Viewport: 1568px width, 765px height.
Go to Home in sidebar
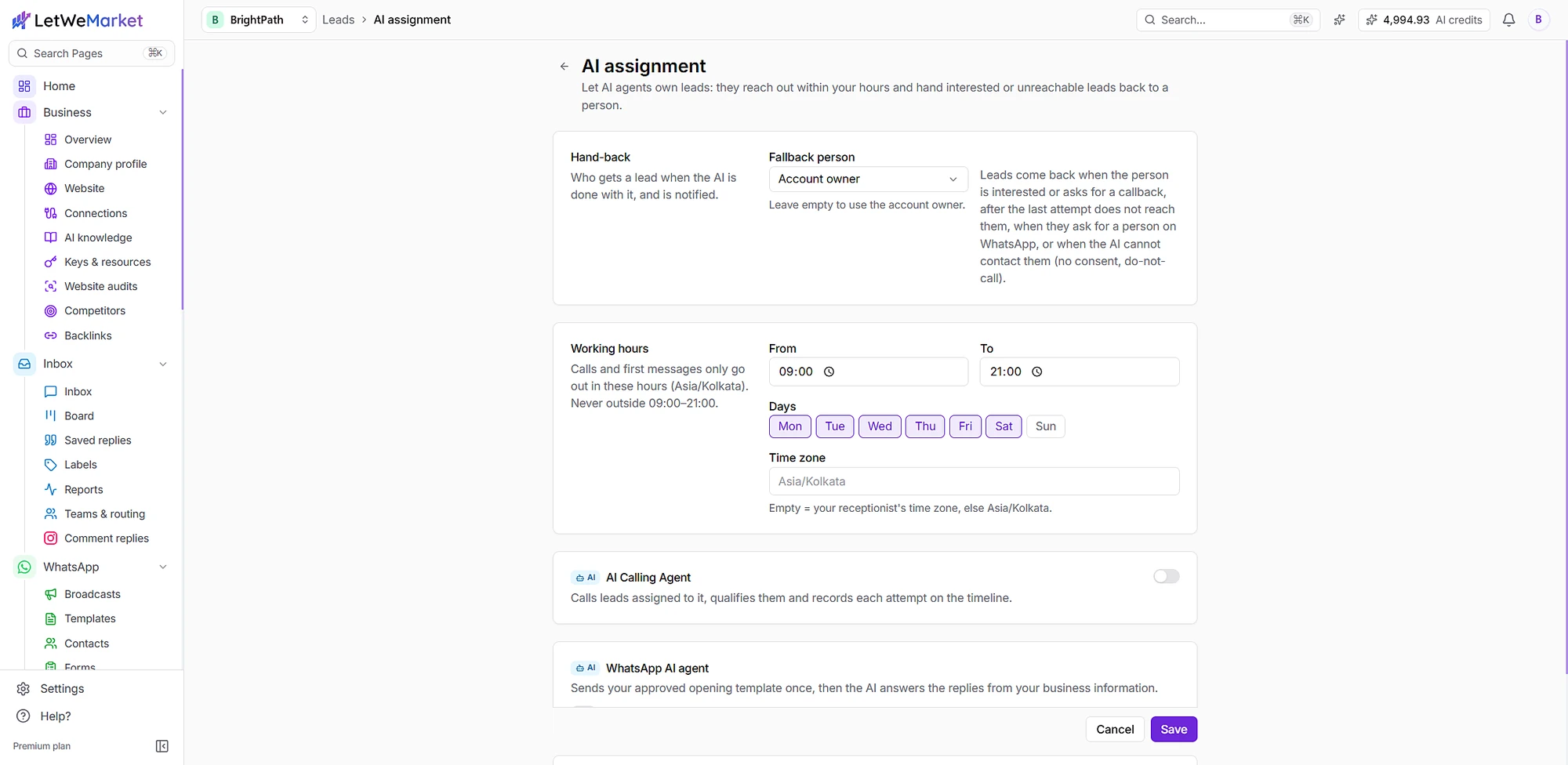59,86
